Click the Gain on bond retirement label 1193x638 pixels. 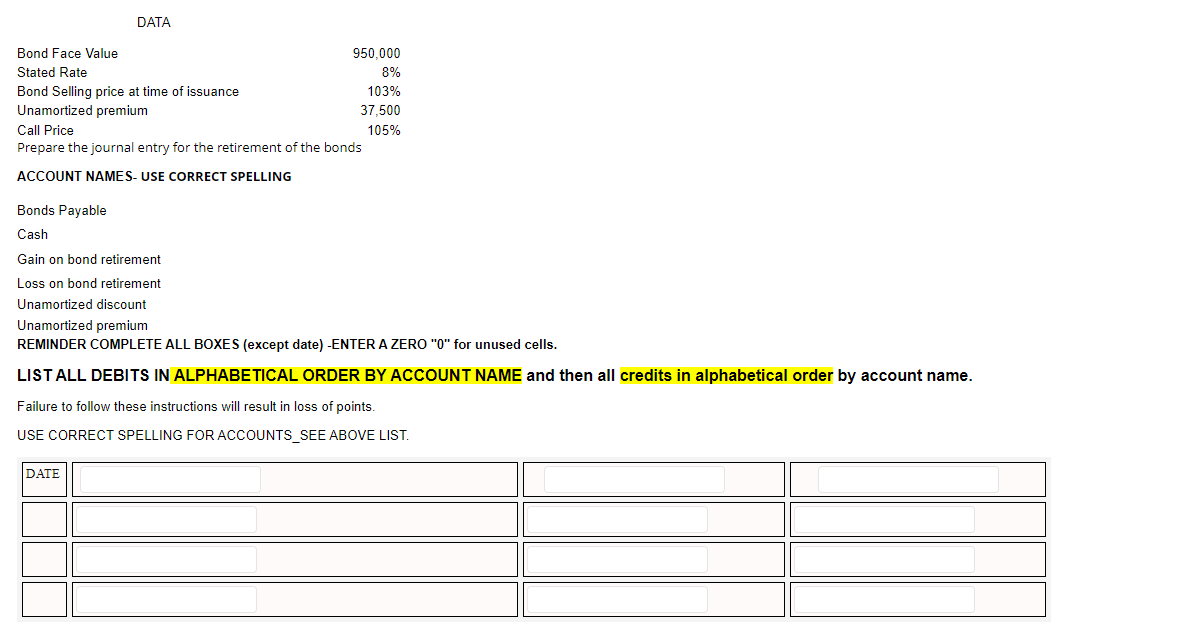pos(88,259)
